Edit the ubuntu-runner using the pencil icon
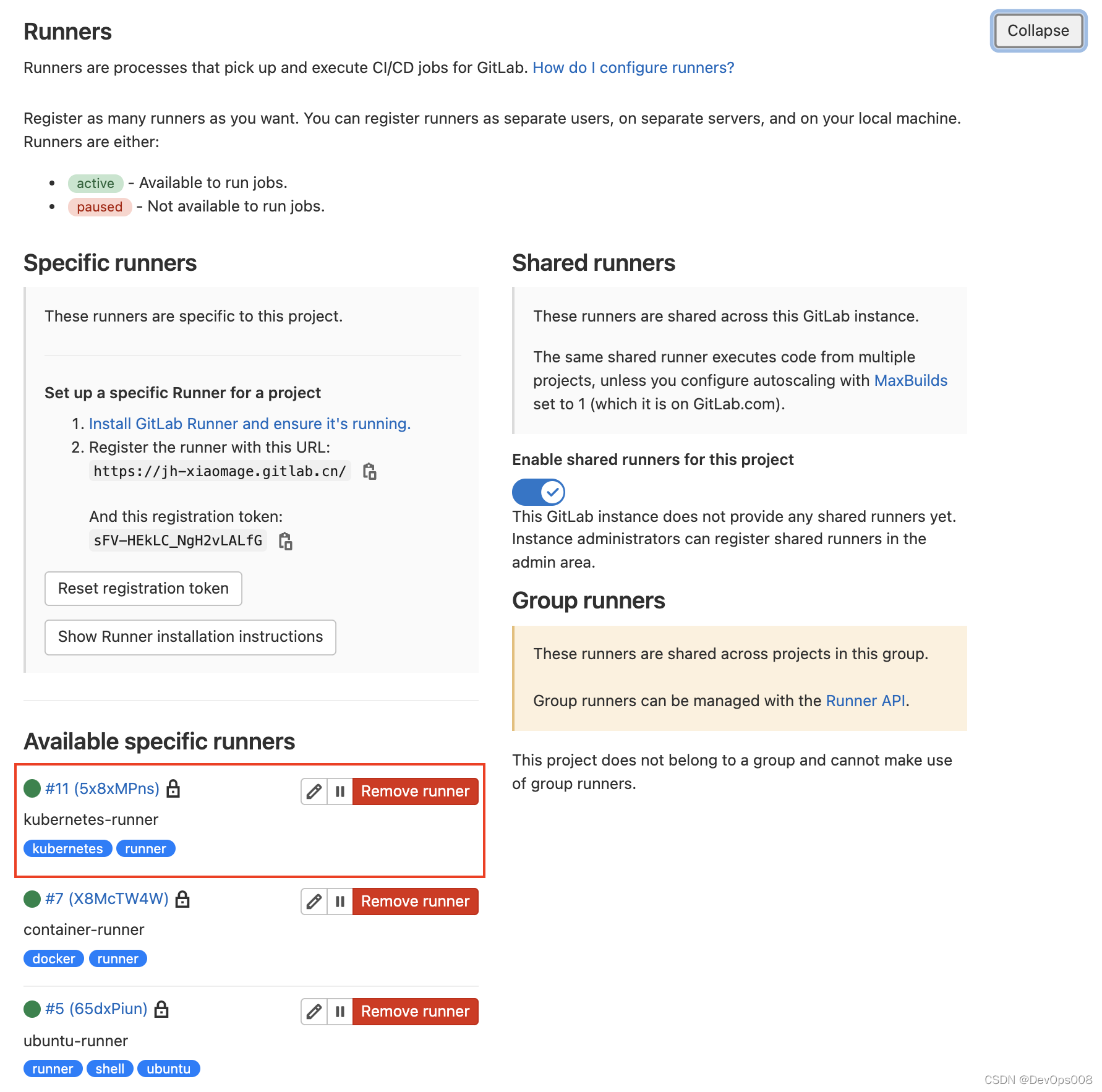1102x1092 pixels. click(314, 1011)
